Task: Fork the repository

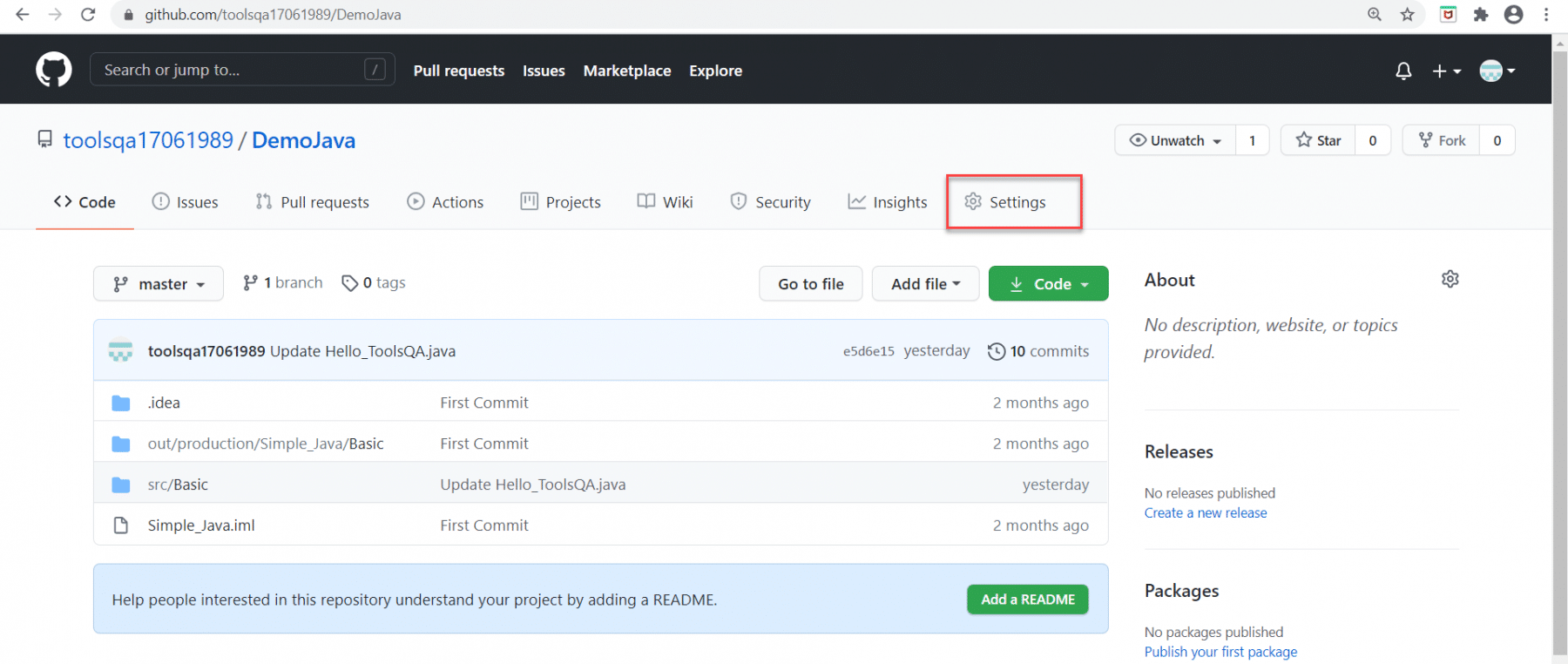Action: pos(1441,140)
